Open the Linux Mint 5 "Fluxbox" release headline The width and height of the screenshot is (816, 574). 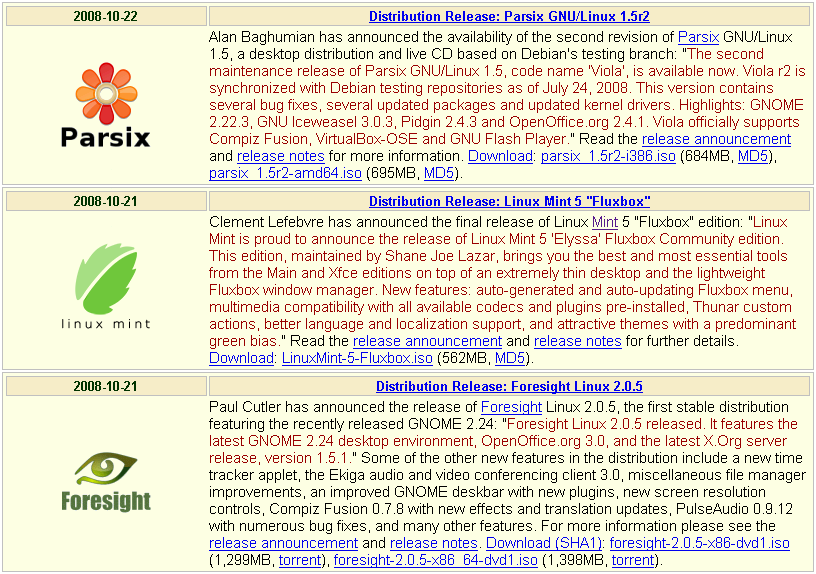pos(509,201)
